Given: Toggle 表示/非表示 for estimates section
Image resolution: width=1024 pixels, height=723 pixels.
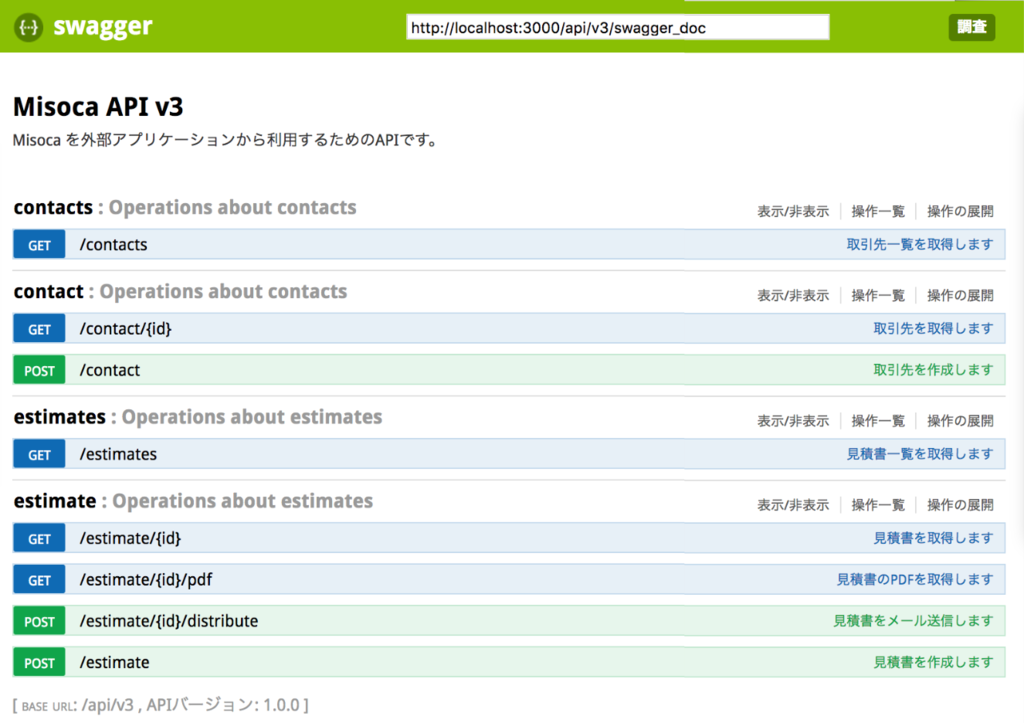Looking at the screenshot, I should (x=793, y=421).
